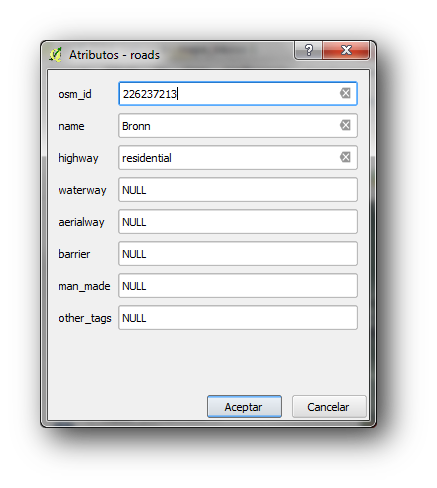Click the highway field showing residential
Viewport: 437px width, 488px height.
(x=238, y=158)
